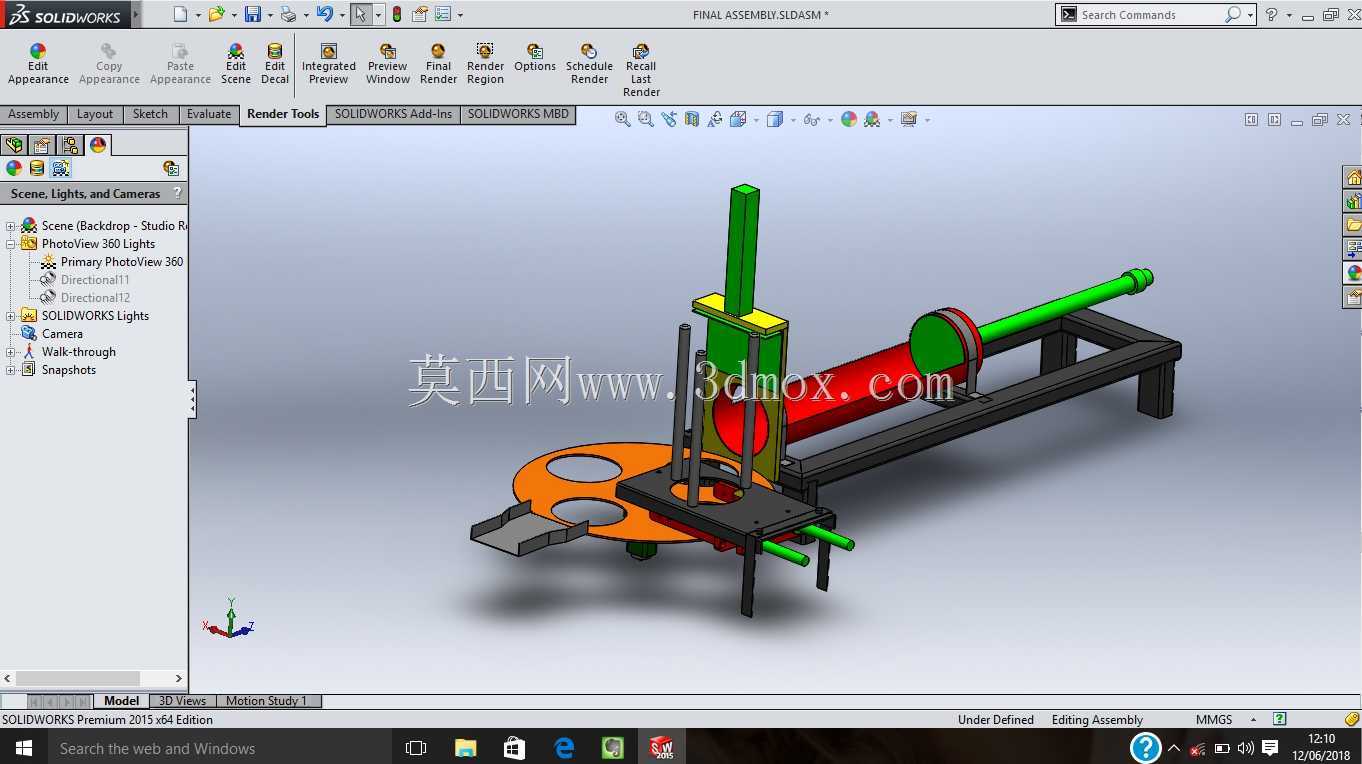Open the Select tool dropdown arrow
This screenshot has width=1362, height=764.
tap(378, 15)
